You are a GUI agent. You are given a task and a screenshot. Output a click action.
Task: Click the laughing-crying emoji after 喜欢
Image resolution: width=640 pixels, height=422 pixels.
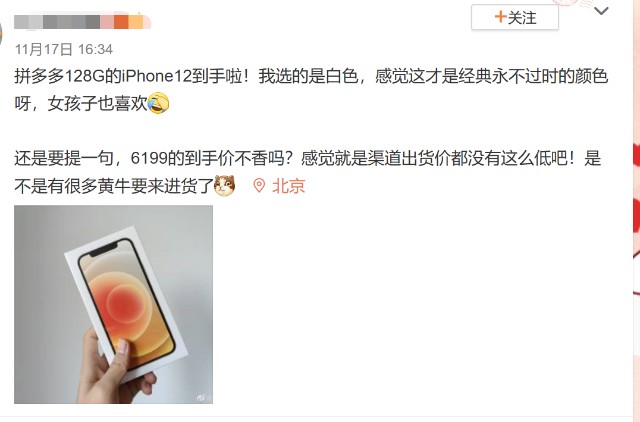tap(158, 103)
